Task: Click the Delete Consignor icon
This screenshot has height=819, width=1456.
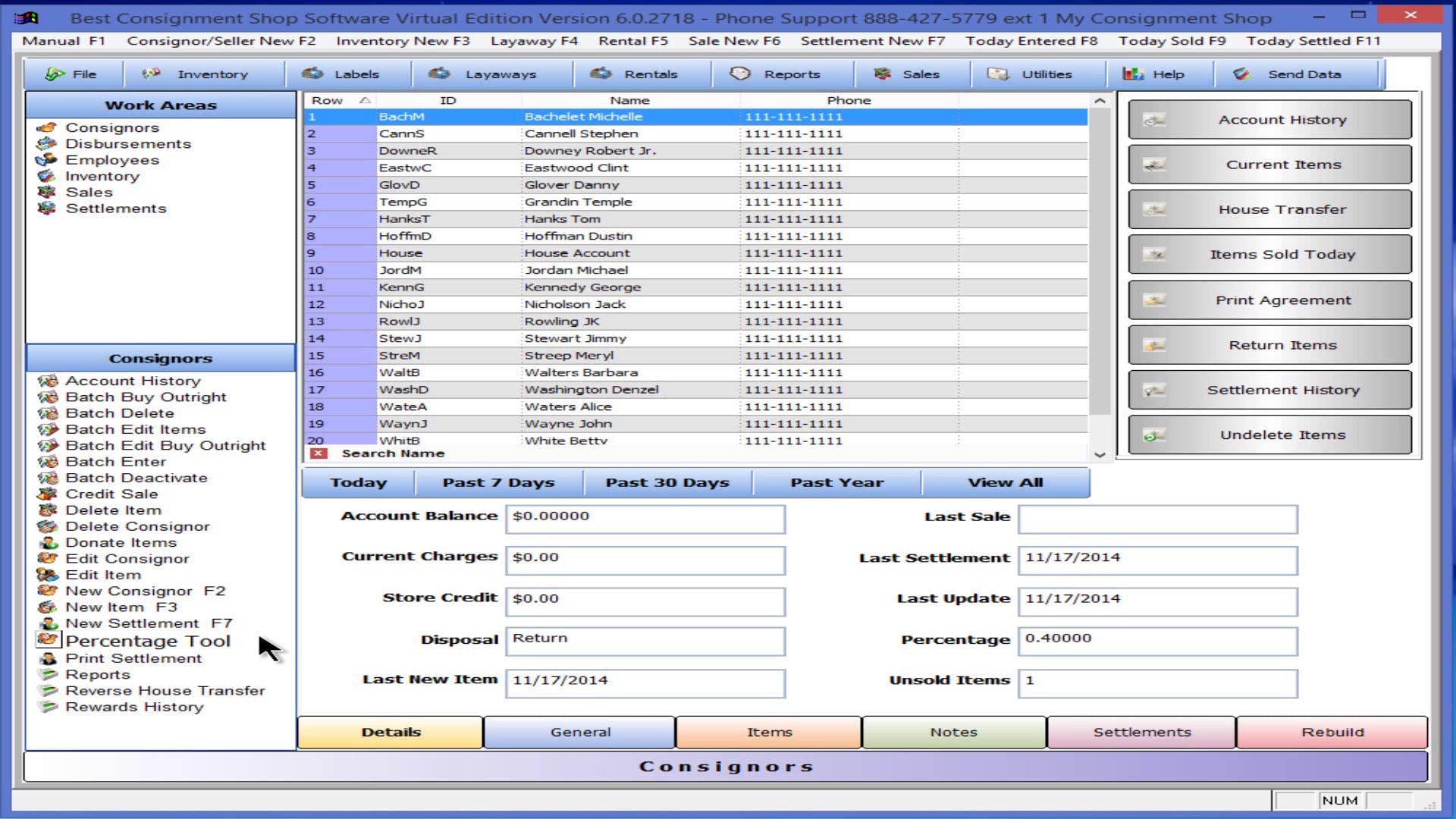Action: 48,526
